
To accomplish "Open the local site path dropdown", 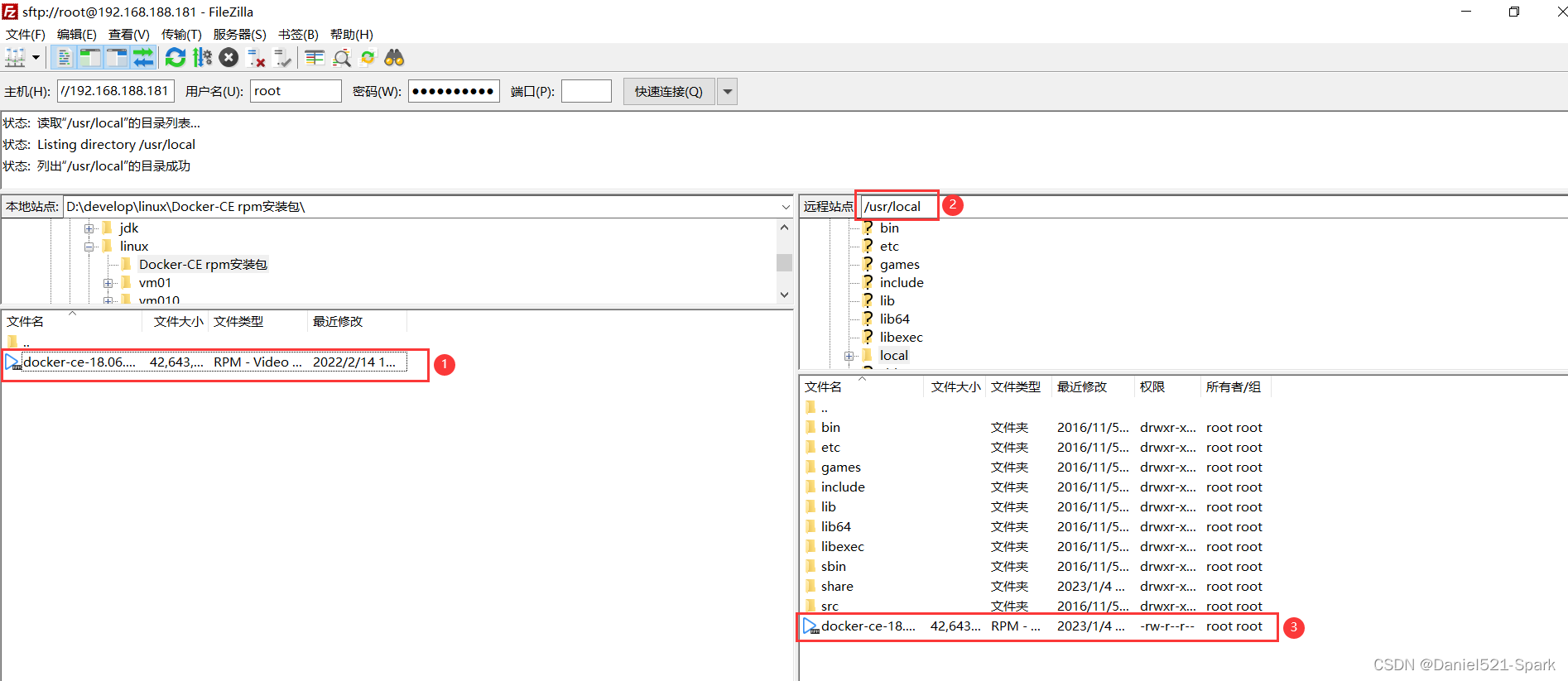I will pos(786,207).
